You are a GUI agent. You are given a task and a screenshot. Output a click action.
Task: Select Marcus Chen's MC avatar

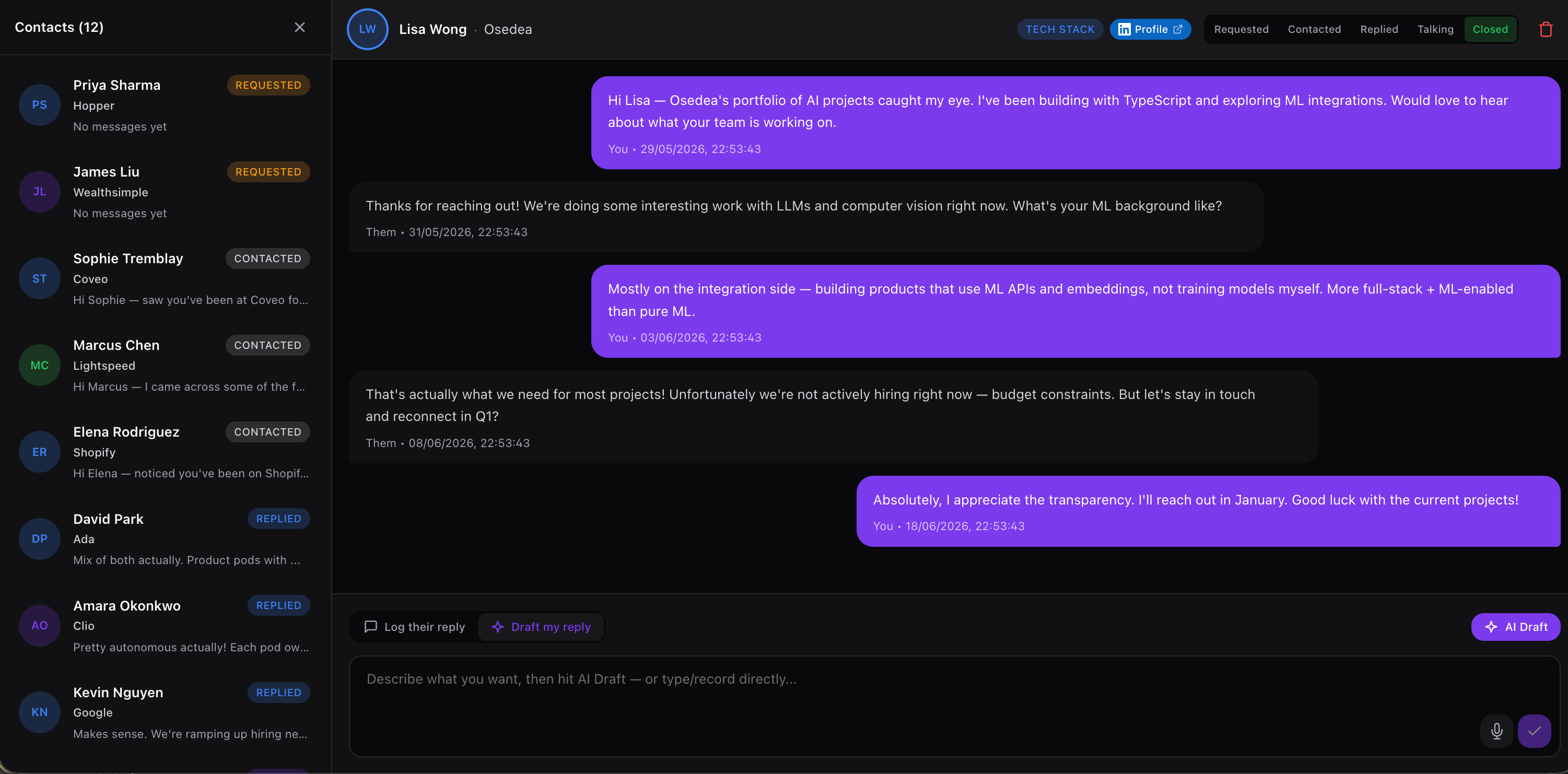pos(40,365)
